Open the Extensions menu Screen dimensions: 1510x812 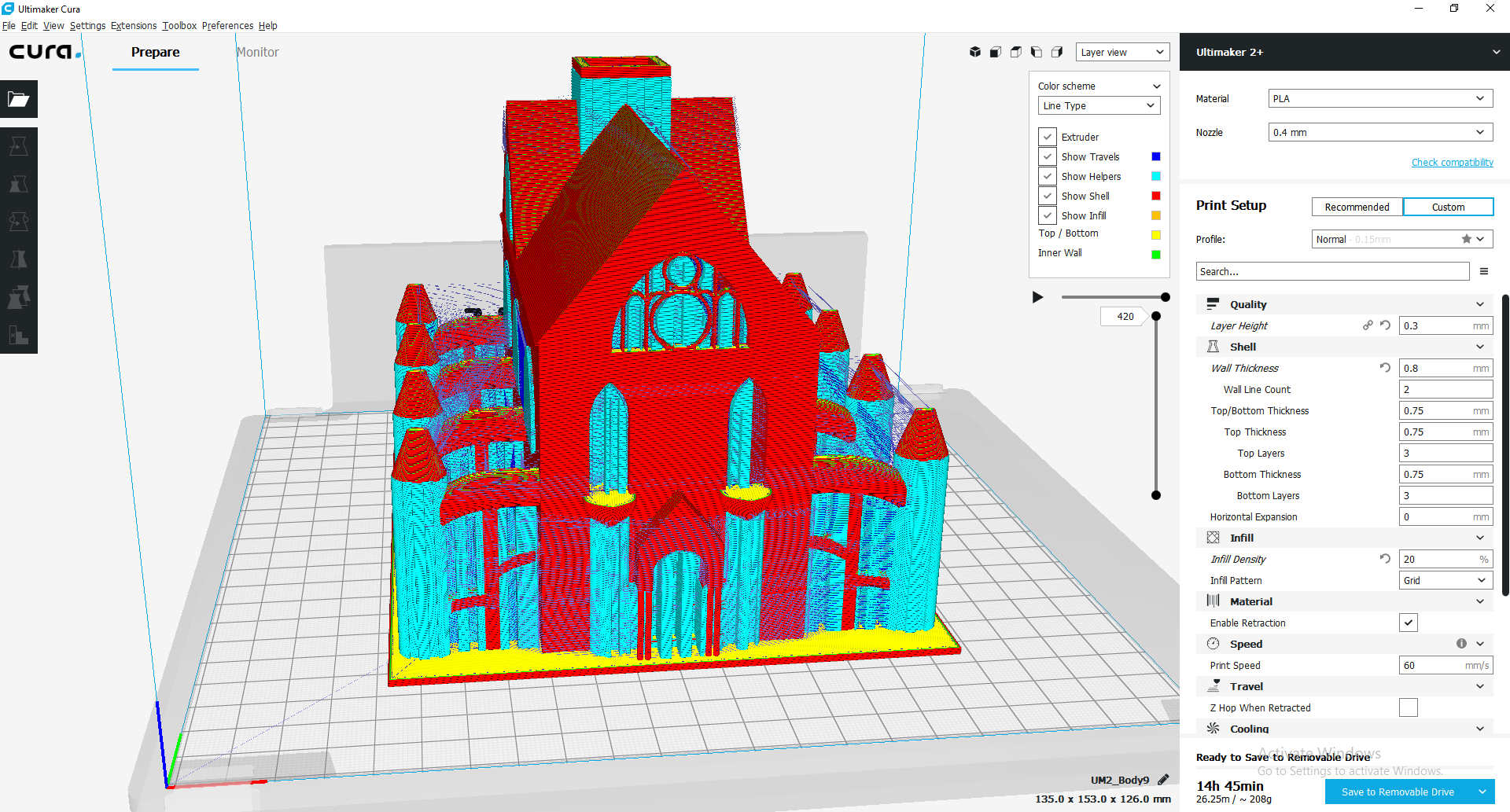click(x=134, y=26)
